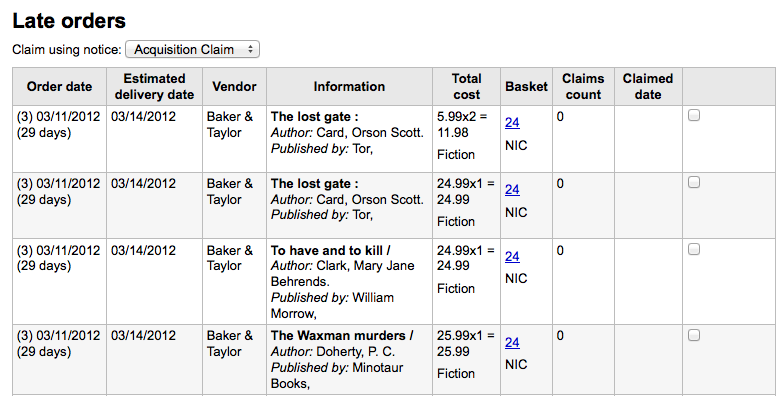Open basket 24 link for Waxman murders

click(x=512, y=342)
